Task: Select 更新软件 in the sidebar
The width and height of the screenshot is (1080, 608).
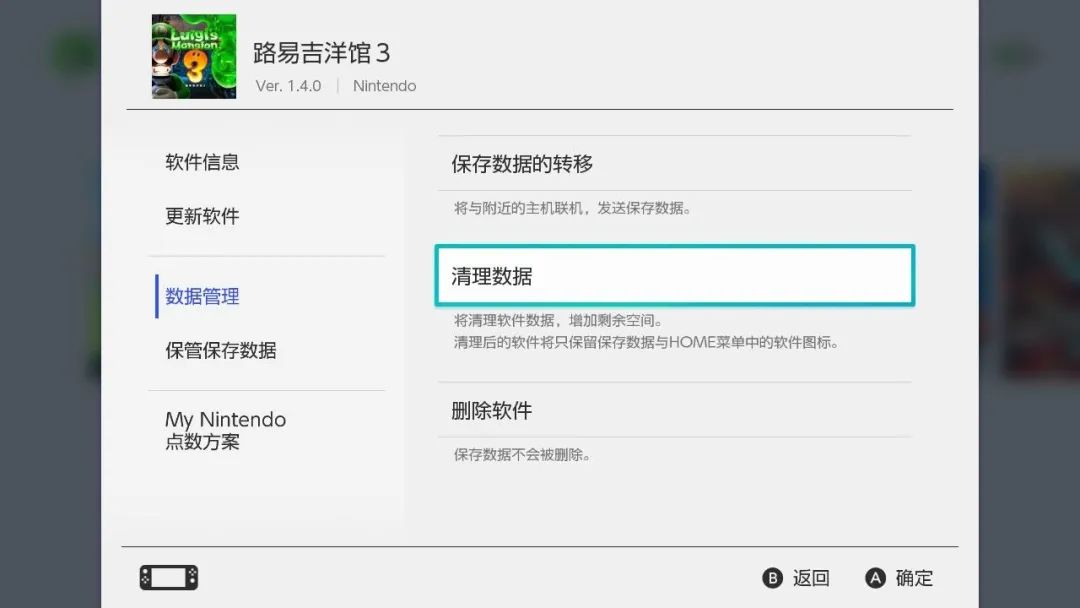Action: click(x=202, y=216)
